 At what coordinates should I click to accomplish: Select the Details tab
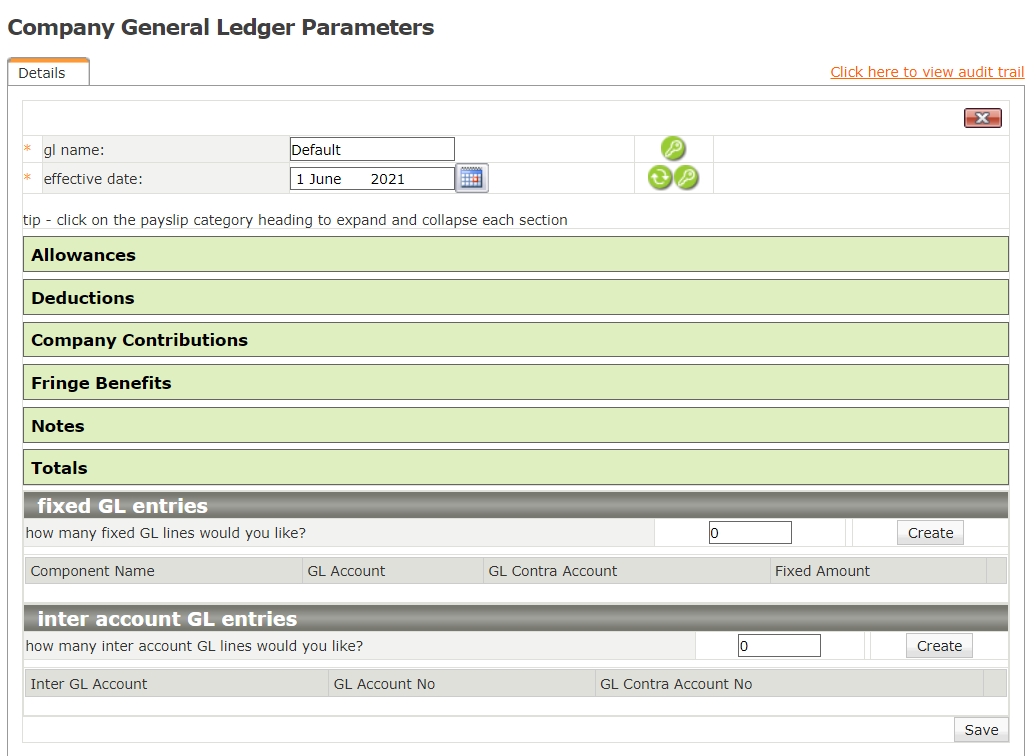click(42, 73)
